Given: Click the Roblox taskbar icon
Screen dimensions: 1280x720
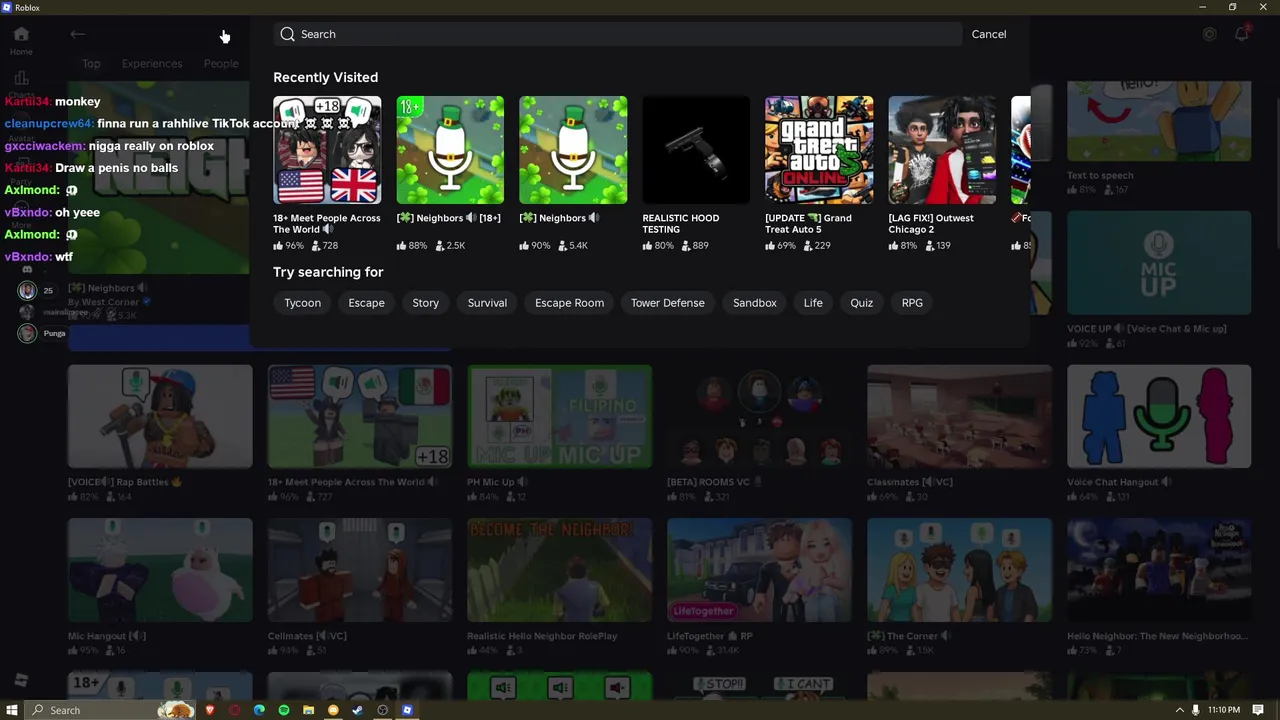Looking at the screenshot, I should point(407,710).
